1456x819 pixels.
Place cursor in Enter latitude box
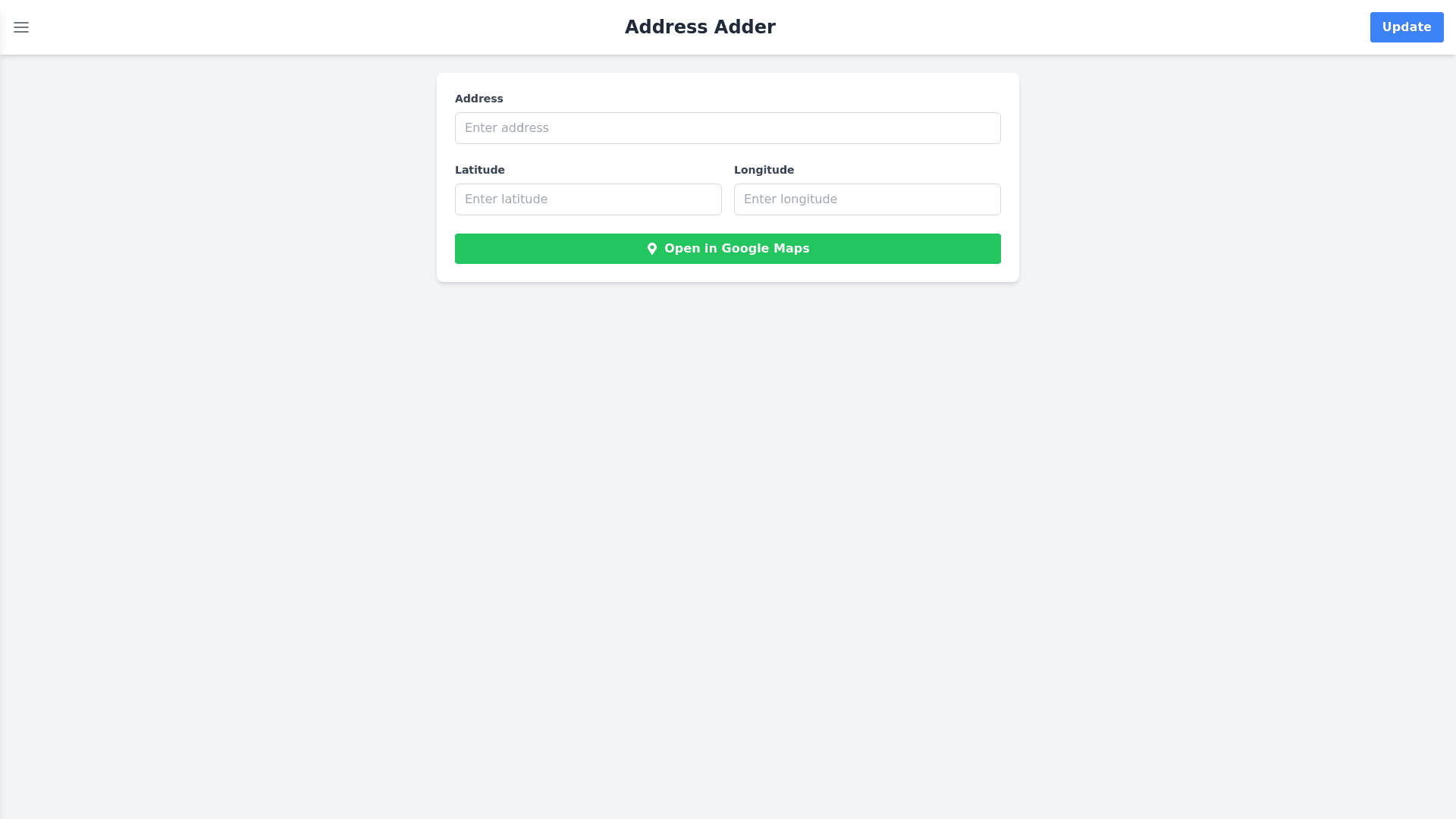pyautogui.click(x=588, y=199)
